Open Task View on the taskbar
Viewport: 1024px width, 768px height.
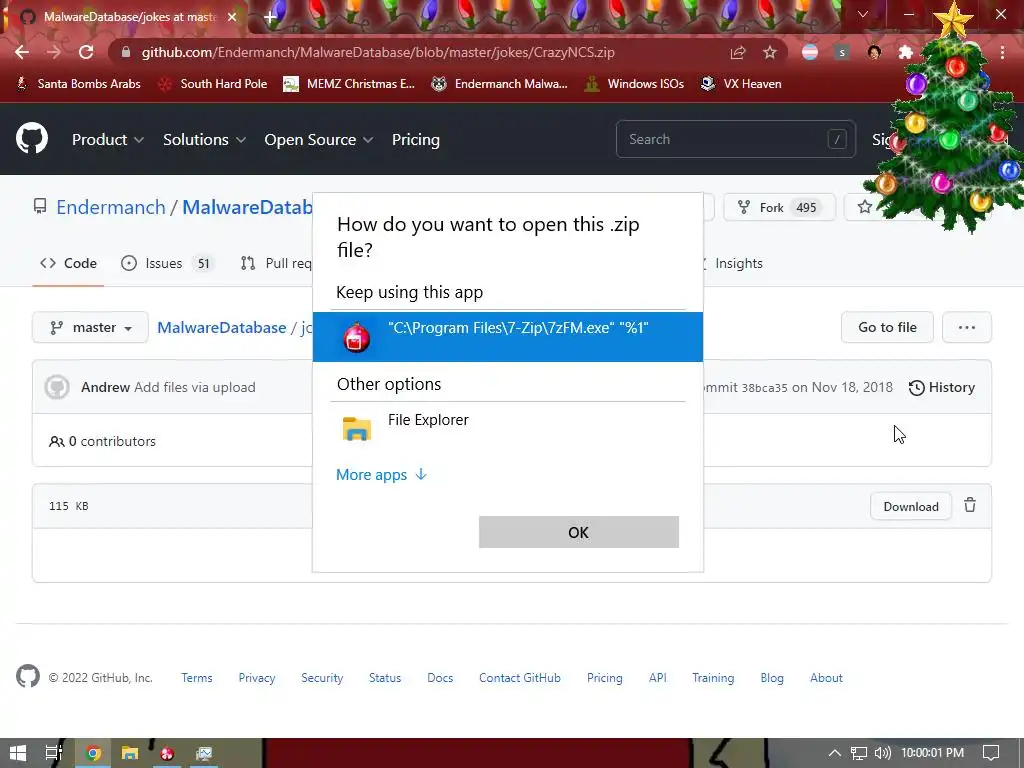click(54, 753)
